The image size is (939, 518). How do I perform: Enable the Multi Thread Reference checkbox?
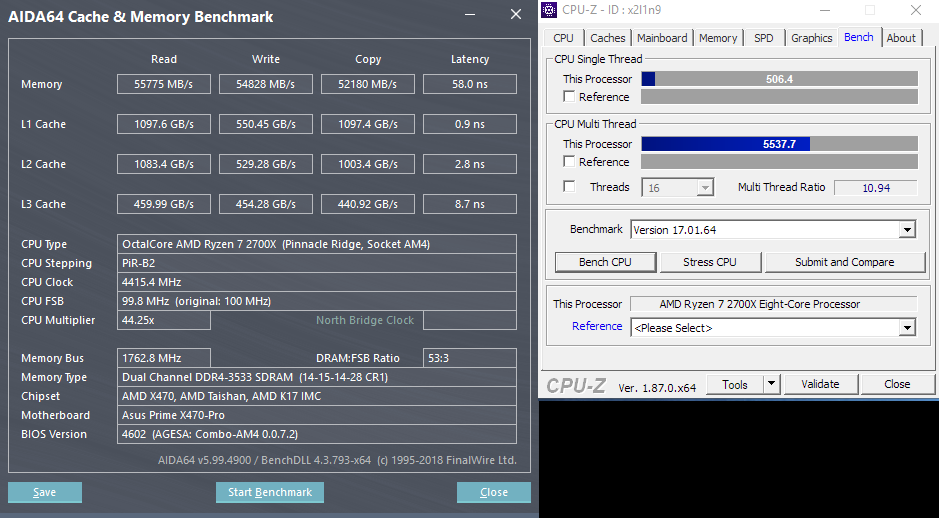pos(570,162)
